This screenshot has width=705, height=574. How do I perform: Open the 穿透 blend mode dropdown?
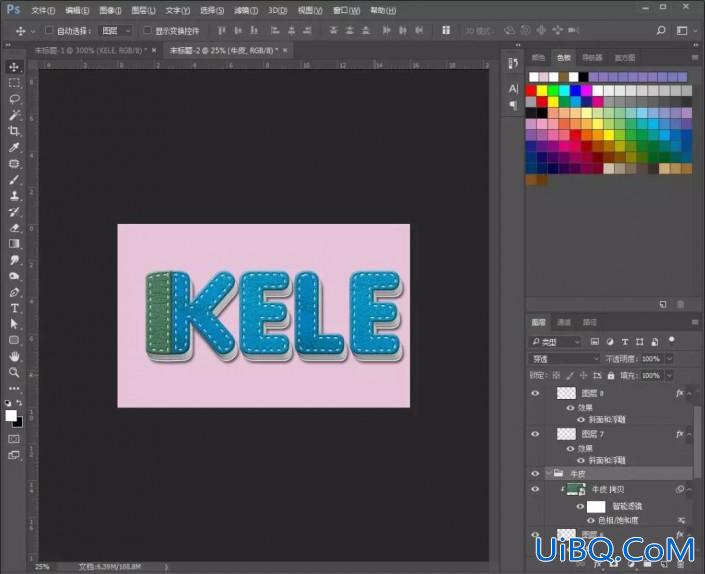565,359
